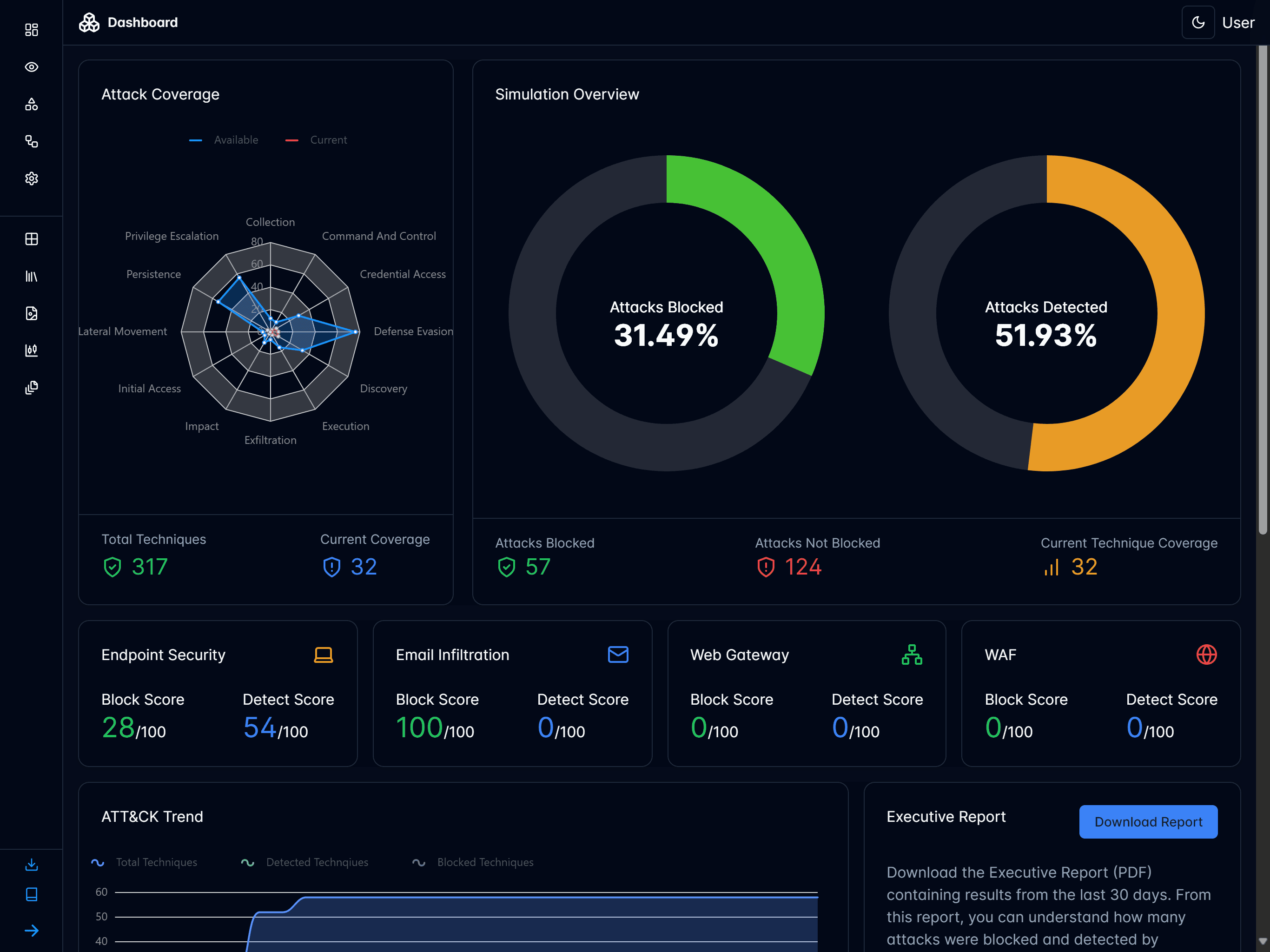Click the downloads icon at sidebar bottom
Screen dimensions: 1270x952
tap(32, 865)
